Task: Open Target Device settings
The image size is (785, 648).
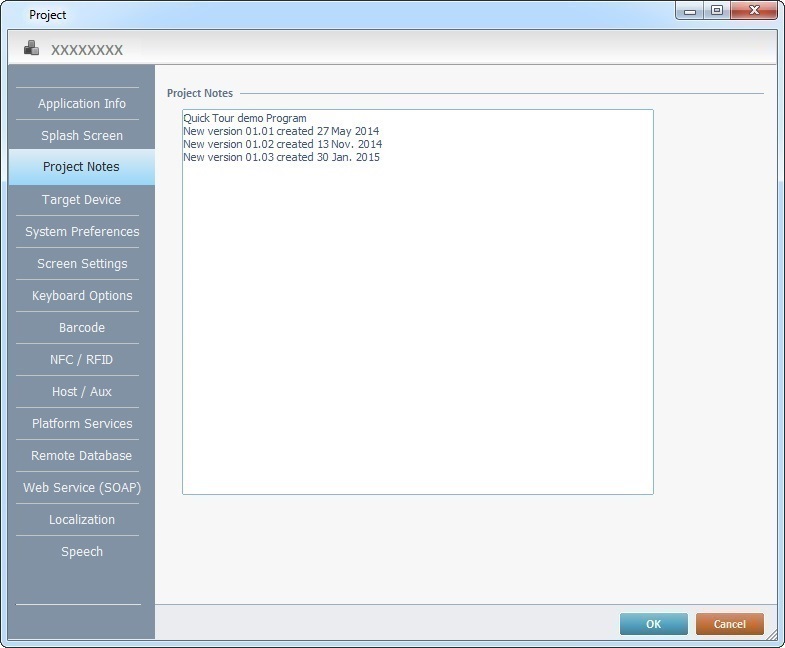Action: pos(82,200)
